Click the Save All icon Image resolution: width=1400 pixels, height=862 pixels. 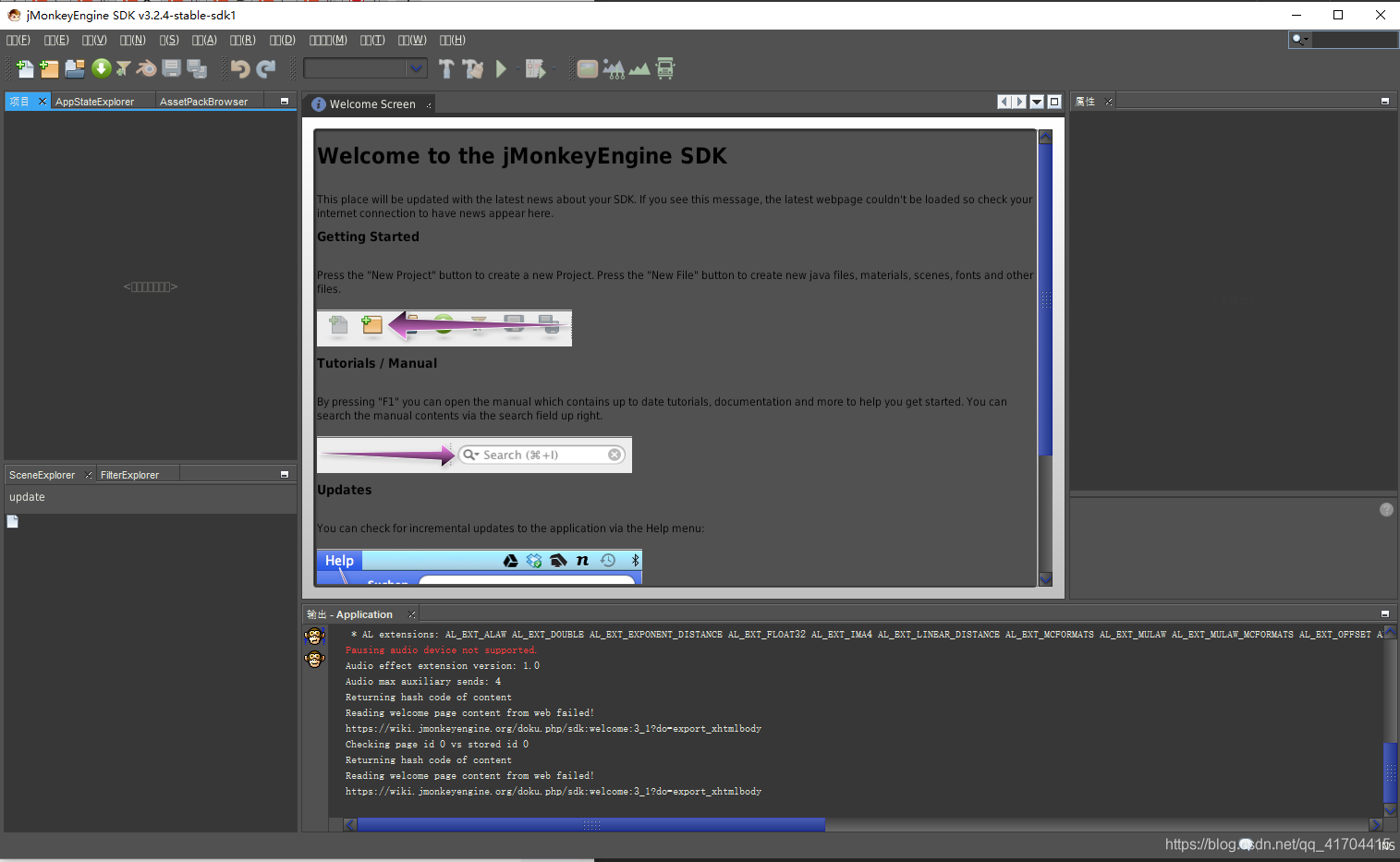click(197, 68)
